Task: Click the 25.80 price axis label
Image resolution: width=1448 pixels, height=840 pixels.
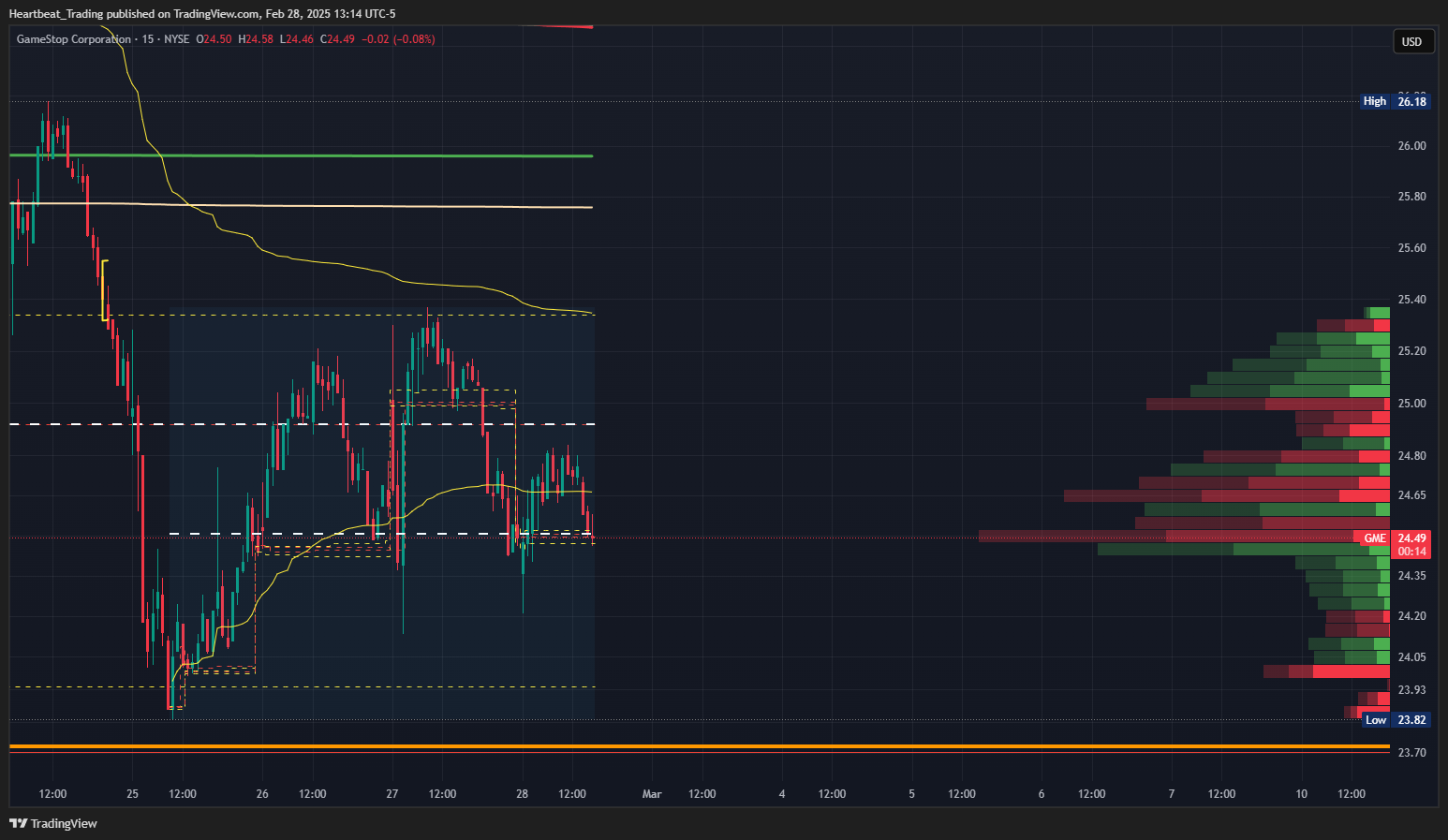Action: (x=1411, y=197)
